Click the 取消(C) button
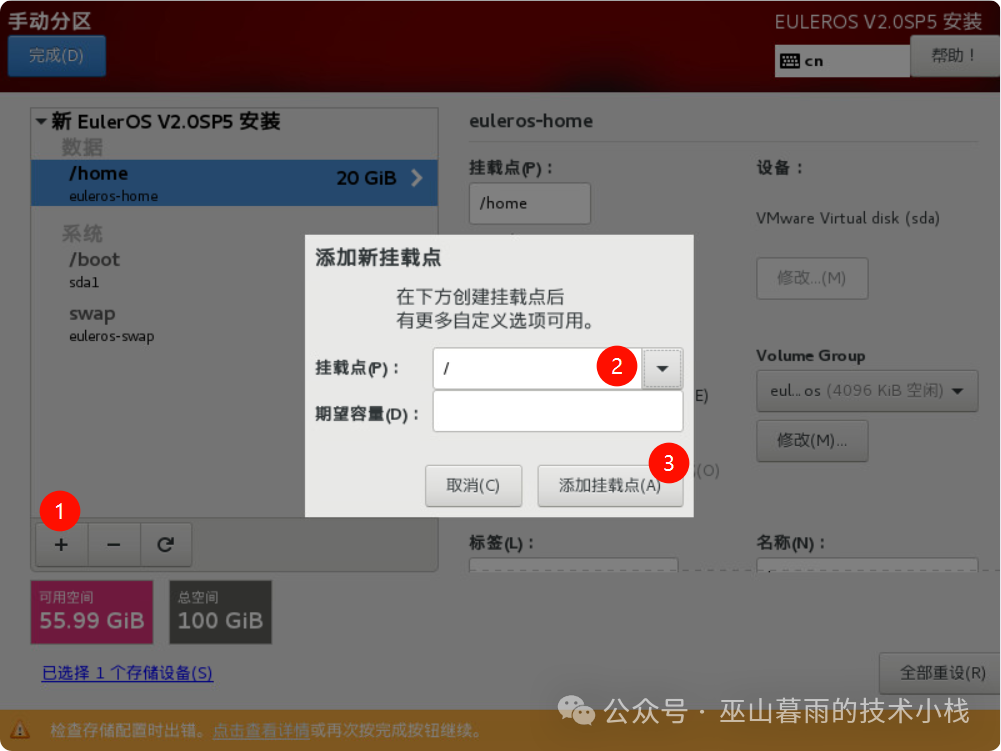 tap(472, 486)
